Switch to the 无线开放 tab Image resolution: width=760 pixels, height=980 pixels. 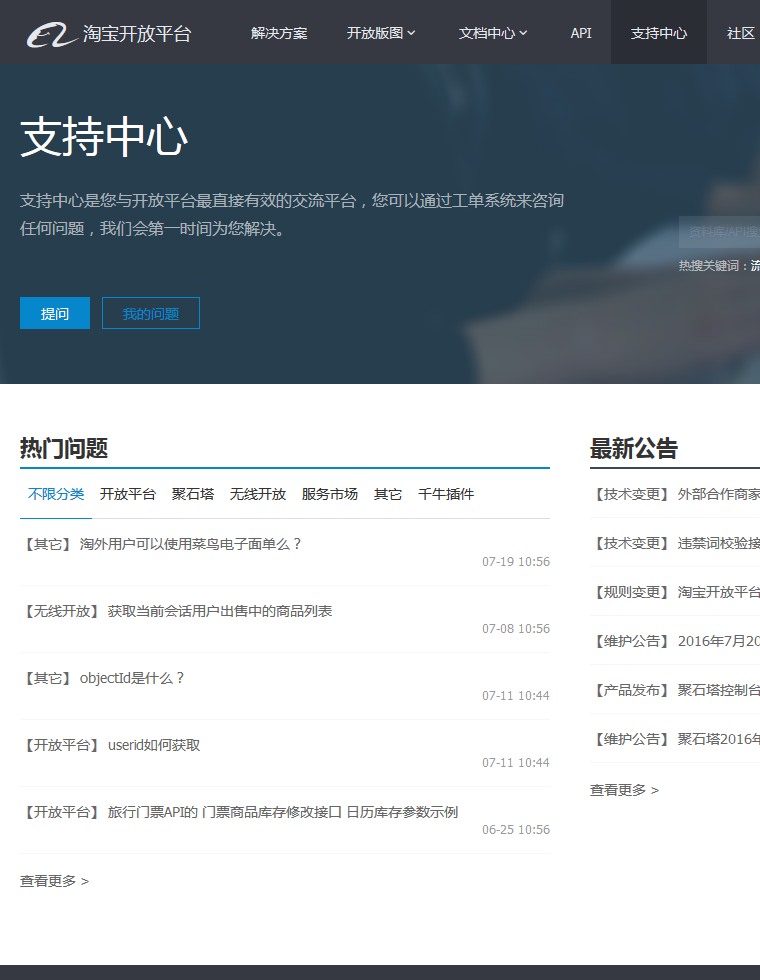click(x=258, y=494)
